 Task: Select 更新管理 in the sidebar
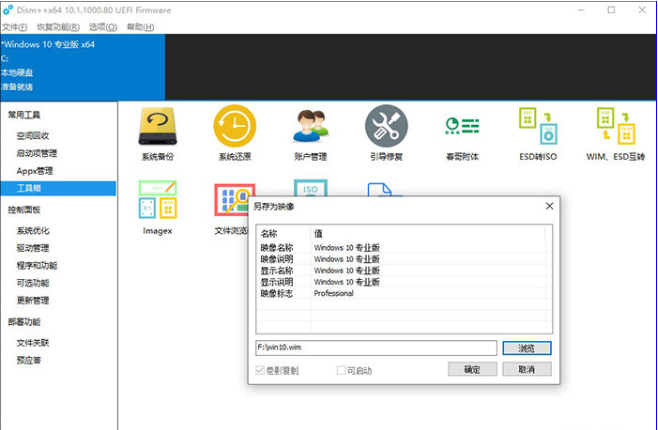point(33,300)
